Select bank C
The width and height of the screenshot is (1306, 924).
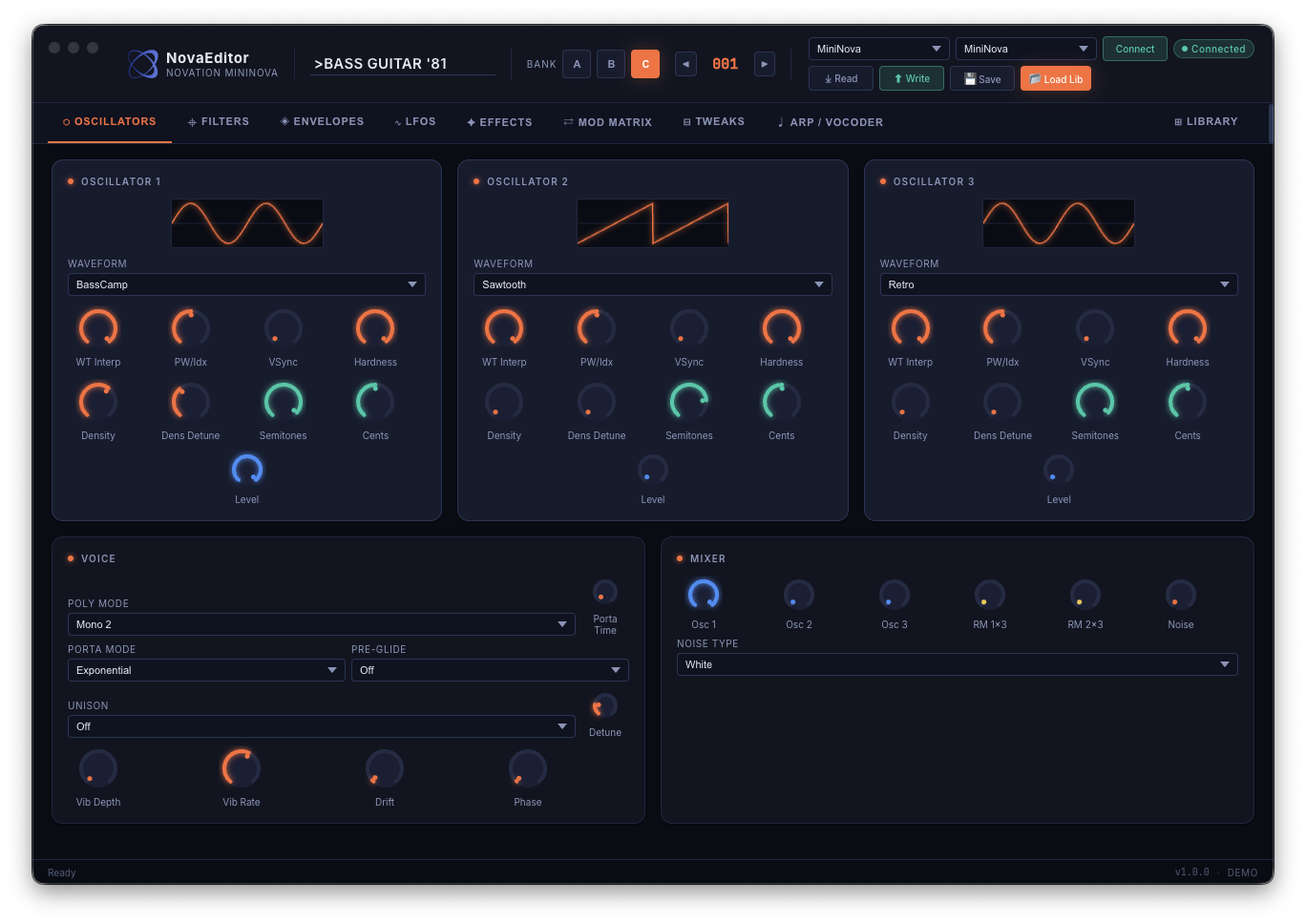click(x=645, y=64)
